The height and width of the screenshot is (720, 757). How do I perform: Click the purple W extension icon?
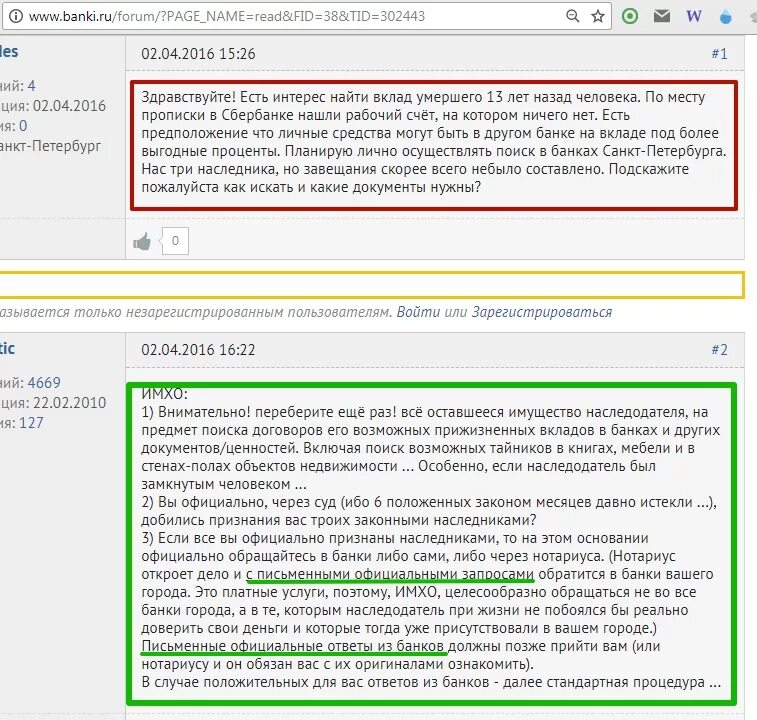tap(694, 16)
